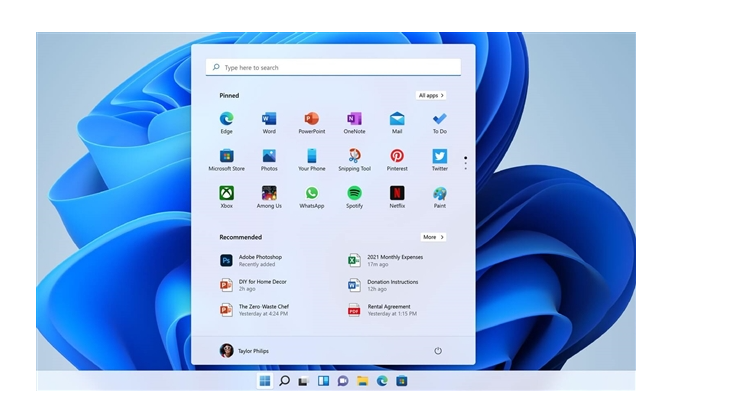The height and width of the screenshot is (409, 746).
Task: Expand More recommended items
Action: coord(432,237)
